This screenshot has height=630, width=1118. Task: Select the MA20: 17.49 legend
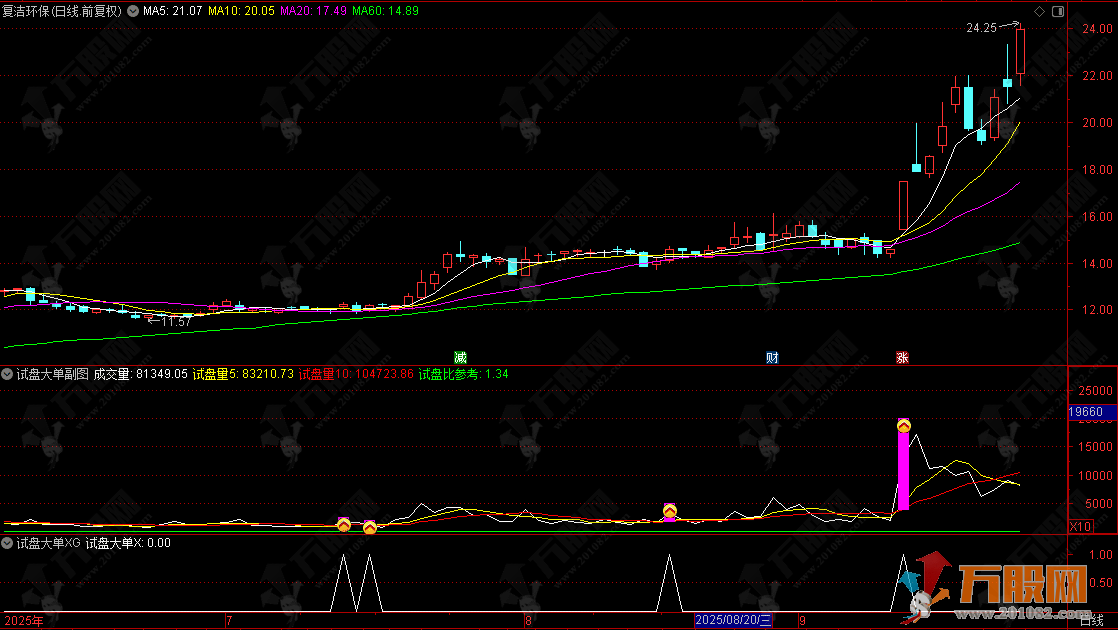314,11
